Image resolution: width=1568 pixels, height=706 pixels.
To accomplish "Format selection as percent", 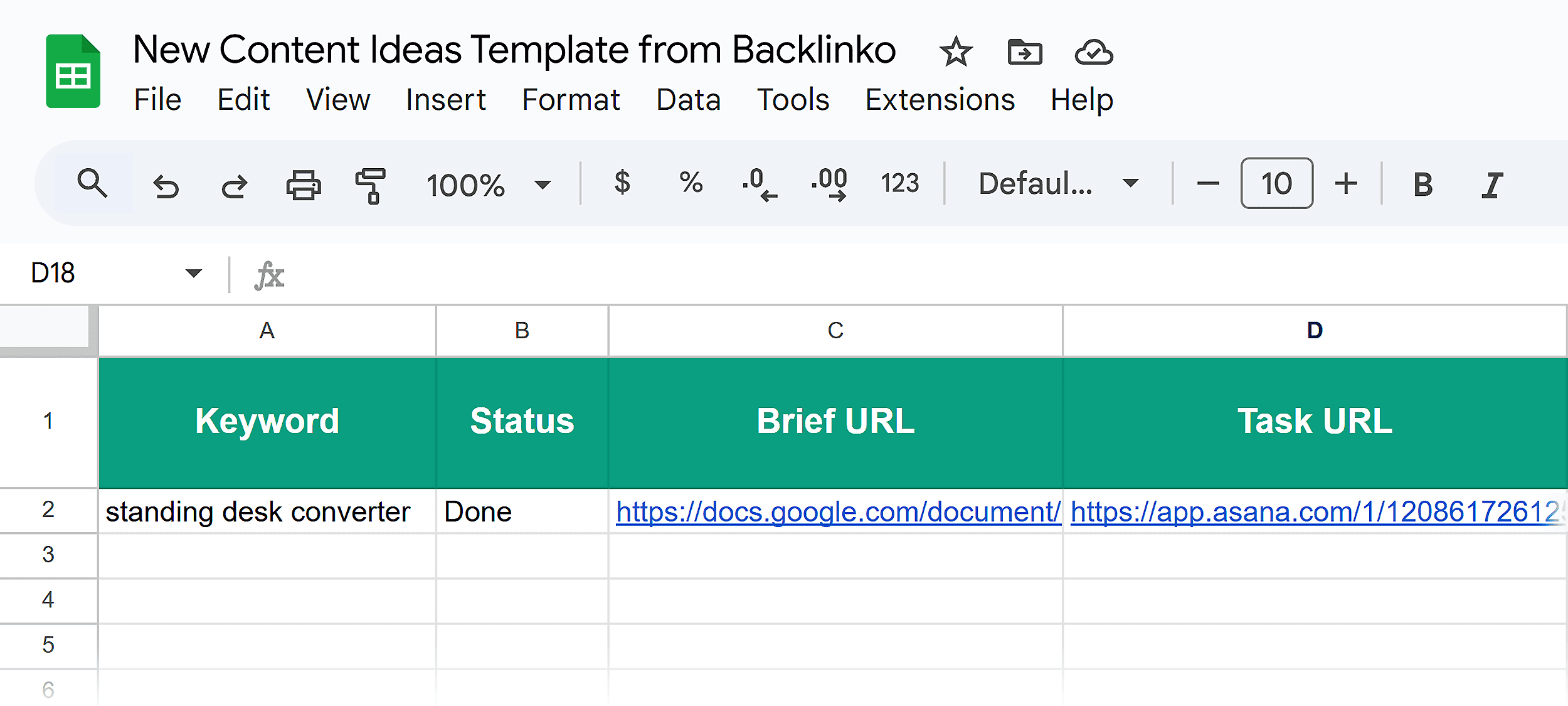I will pyautogui.click(x=691, y=184).
